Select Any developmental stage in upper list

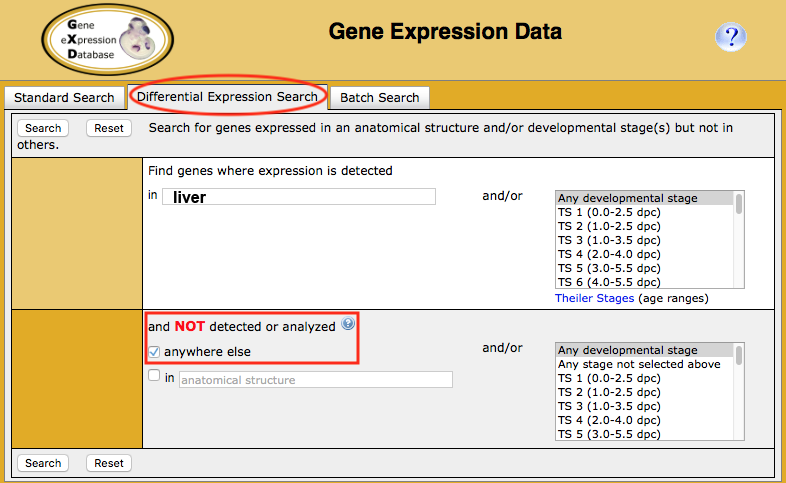click(644, 198)
